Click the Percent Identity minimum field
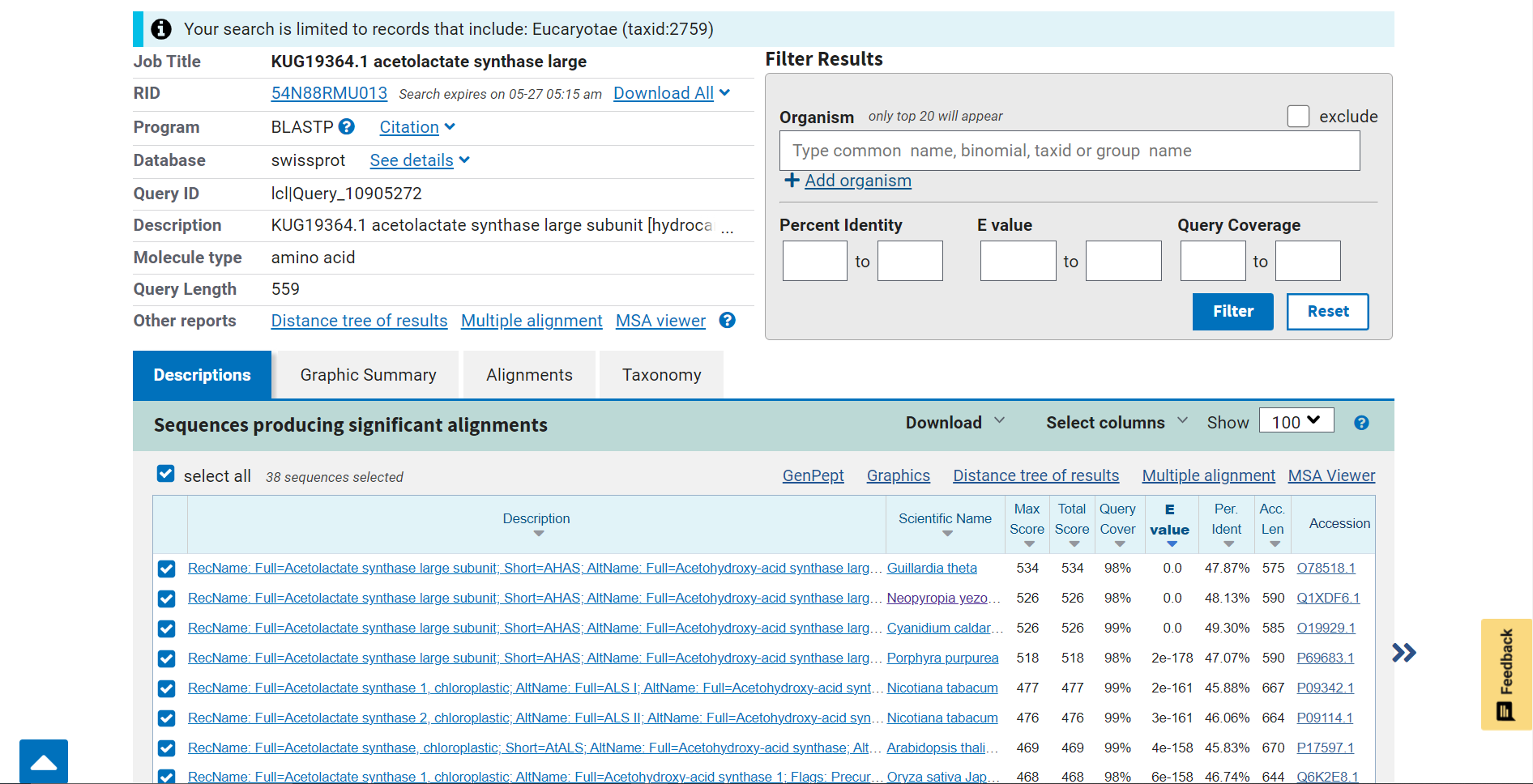This screenshot has width=1533, height=784. pos(815,261)
